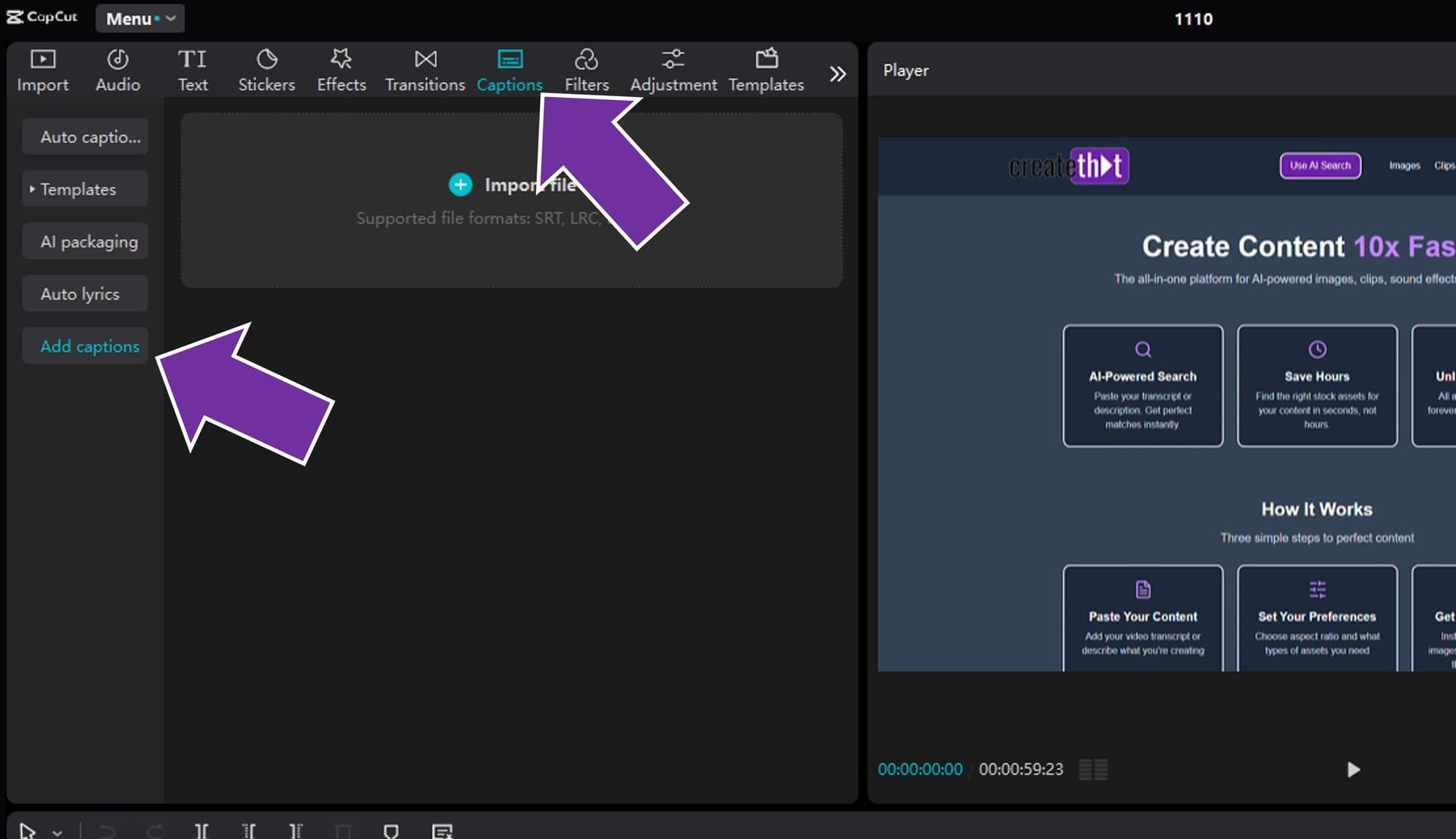The width and height of the screenshot is (1456, 839).
Task: Select Auto captions in sidebar
Action: 85,136
